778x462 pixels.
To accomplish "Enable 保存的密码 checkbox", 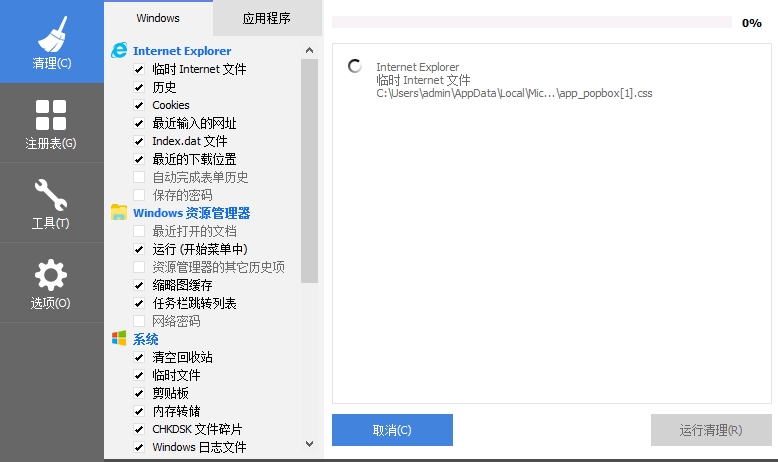I will click(x=139, y=195).
